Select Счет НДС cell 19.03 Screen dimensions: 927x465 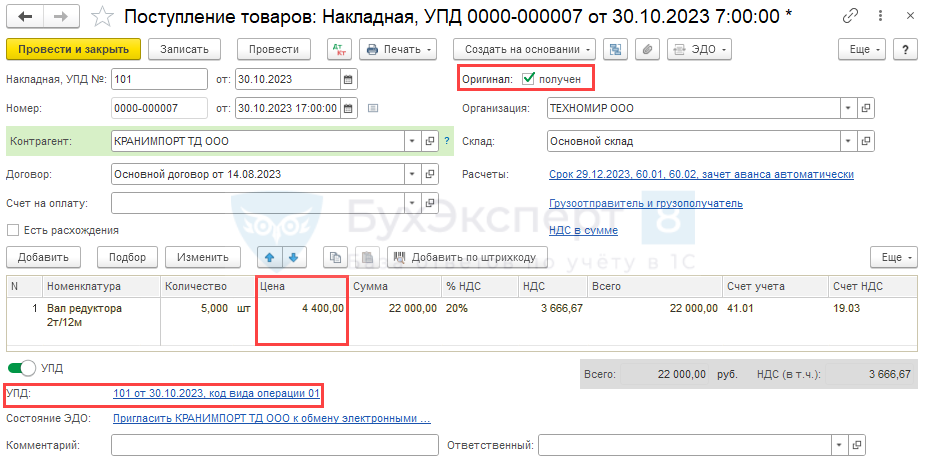tap(873, 321)
